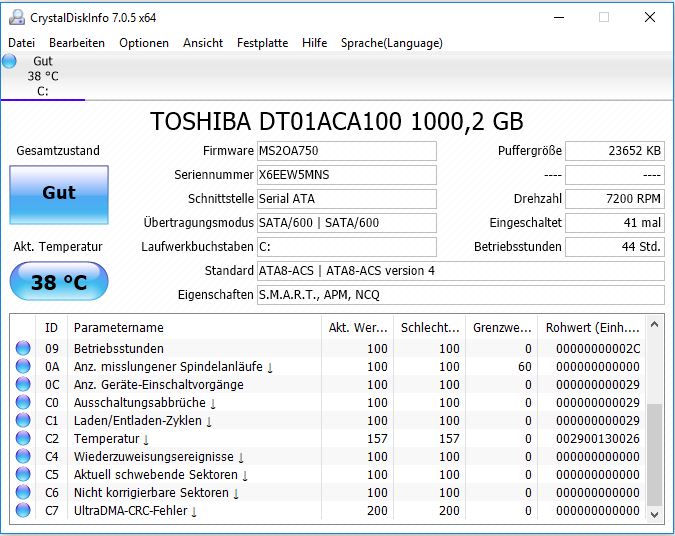The height and width of the screenshot is (536, 675).
Task: Select the Ausschaltungsabbrüche parameter
Action: (x=144, y=403)
